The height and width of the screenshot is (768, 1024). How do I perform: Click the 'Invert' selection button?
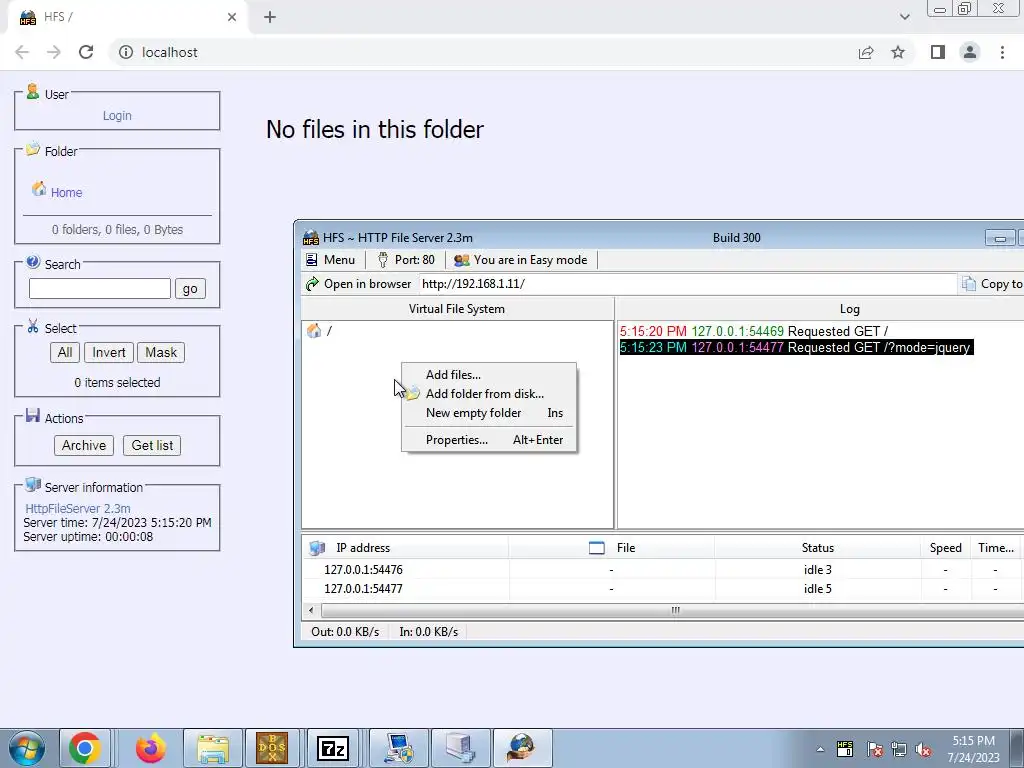pyautogui.click(x=108, y=353)
